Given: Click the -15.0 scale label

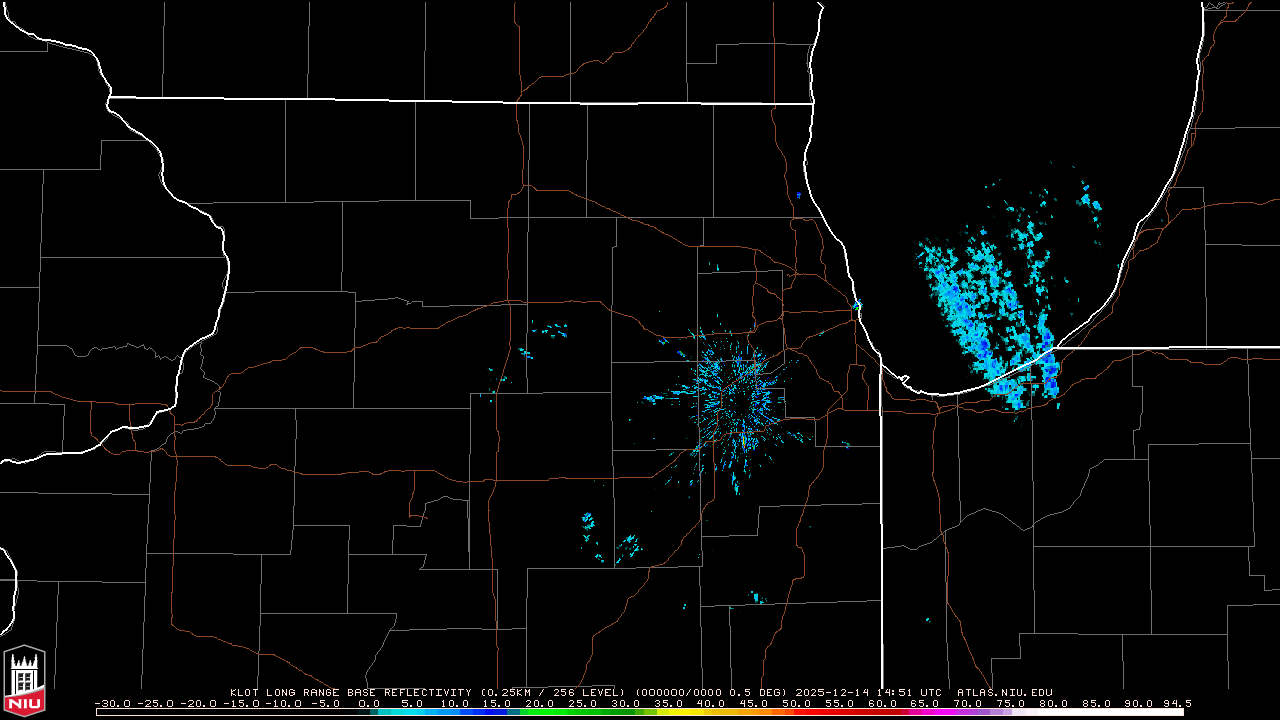Looking at the screenshot, I should click(240, 704).
